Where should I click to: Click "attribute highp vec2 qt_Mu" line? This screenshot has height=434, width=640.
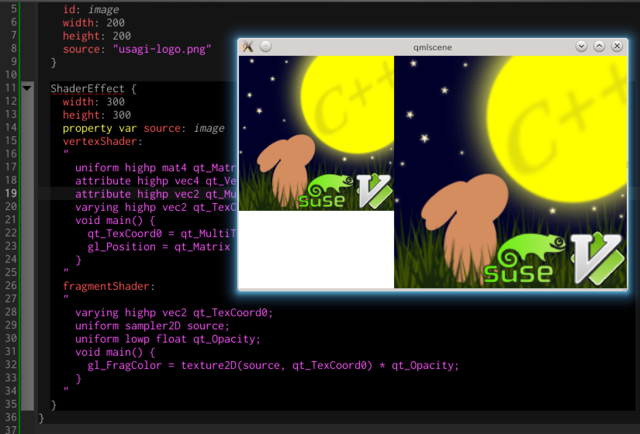point(156,194)
